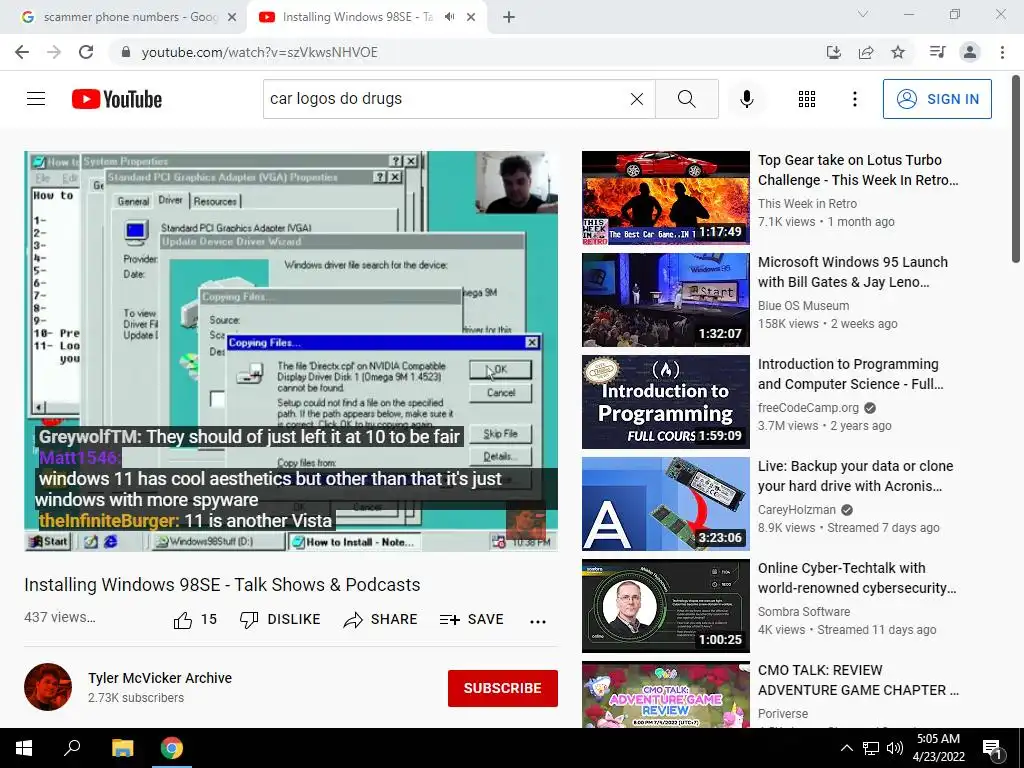Open the tab search chevron
Viewport: 1024px width, 768px height.
pos(863,14)
